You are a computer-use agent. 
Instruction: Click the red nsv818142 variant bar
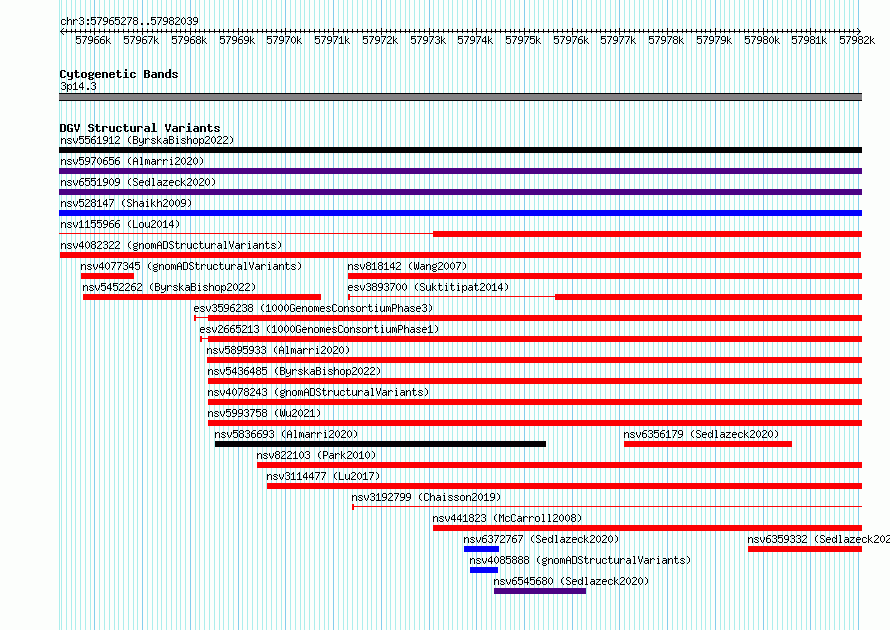pyautogui.click(x=605, y=276)
